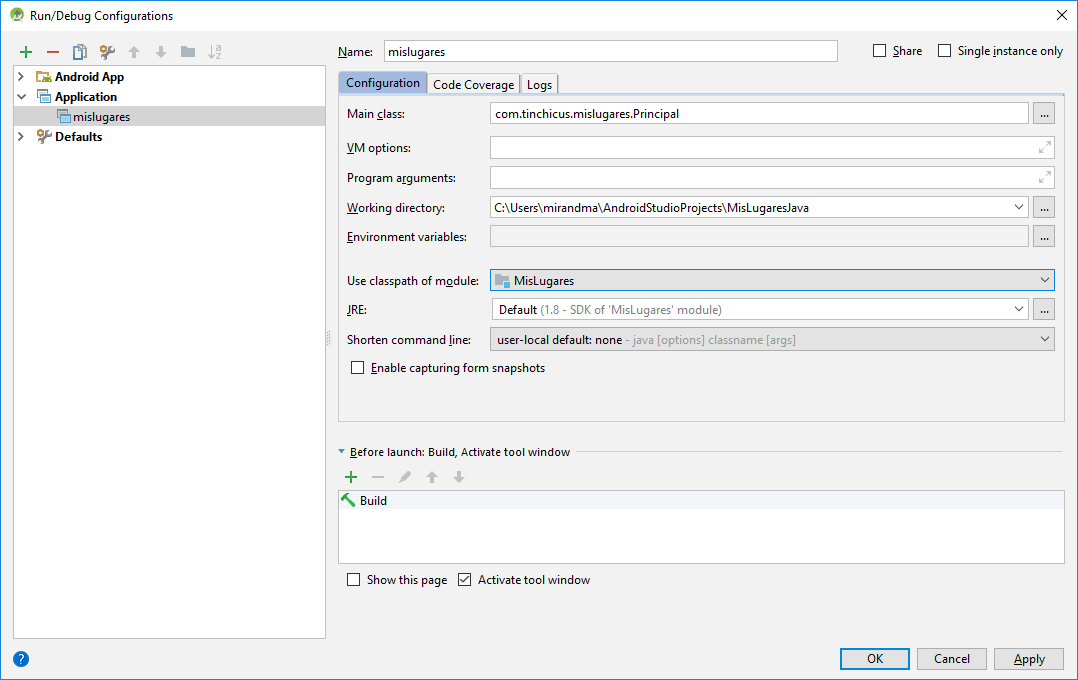
Task: Open the Use classpath of module dropdown
Action: (x=772, y=281)
